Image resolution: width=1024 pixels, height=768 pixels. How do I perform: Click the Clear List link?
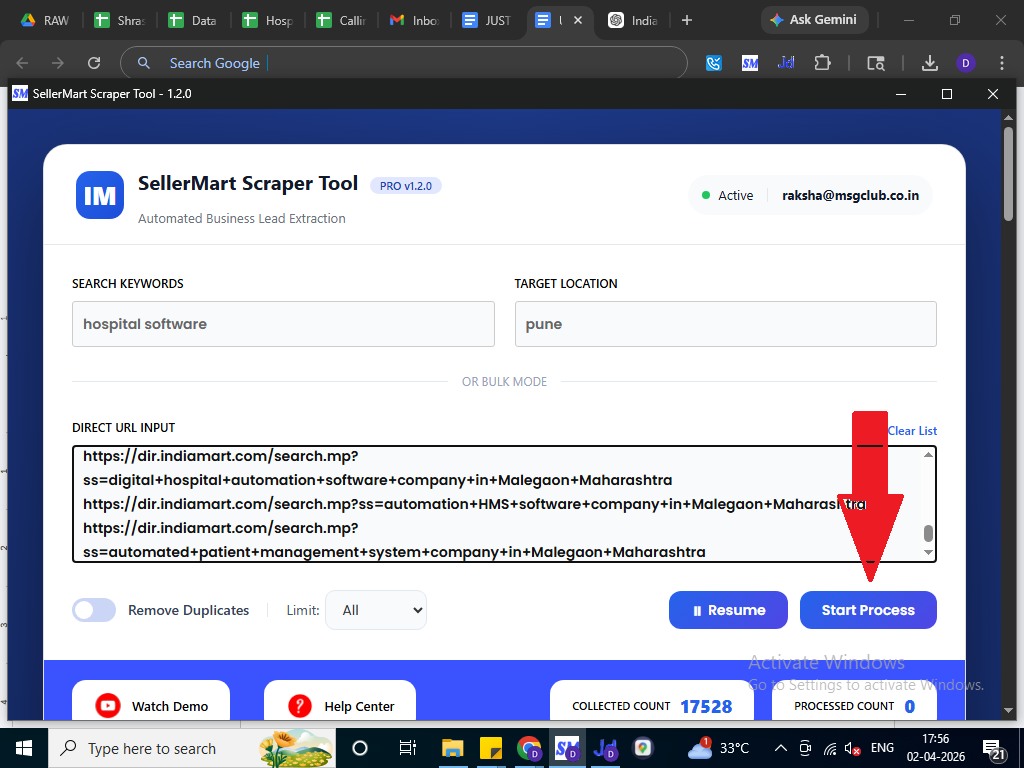click(x=912, y=431)
